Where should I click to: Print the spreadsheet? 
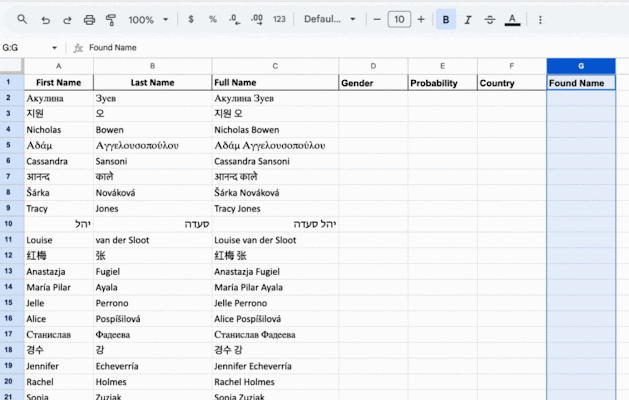89,20
